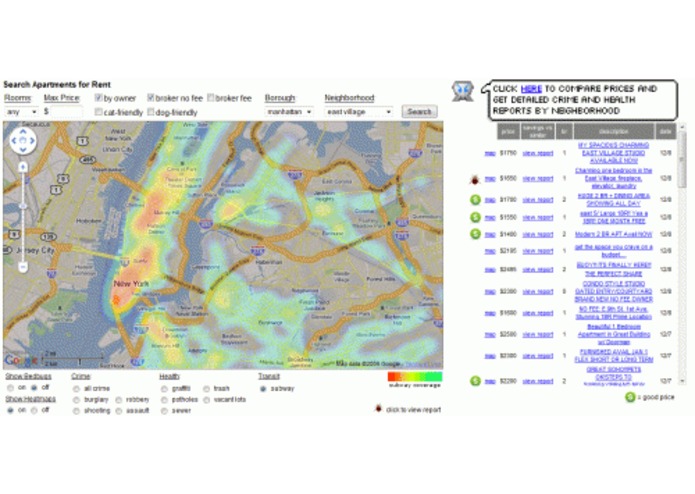This screenshot has width=695, height=494.
Task: Turn Show Heatmaps off
Action: click(x=34, y=410)
